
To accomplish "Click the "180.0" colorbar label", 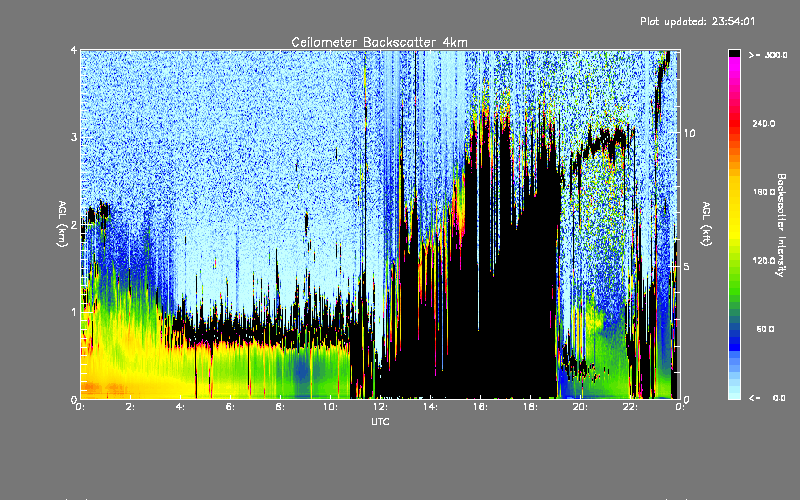I will pos(764,192).
